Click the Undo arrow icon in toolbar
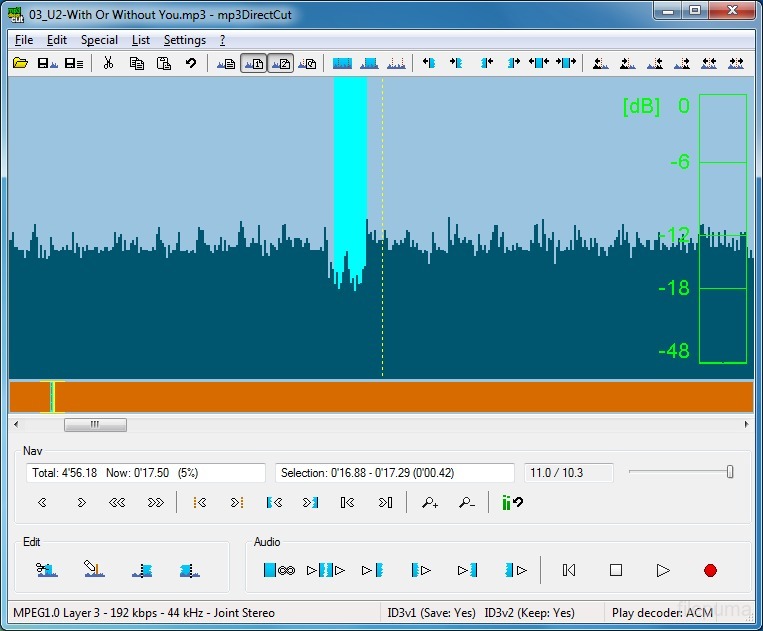This screenshot has width=763, height=631. tap(190, 63)
